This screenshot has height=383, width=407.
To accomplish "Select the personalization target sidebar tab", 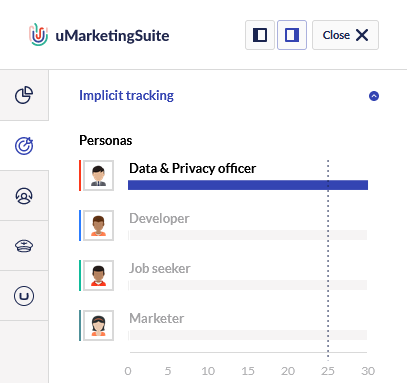I will [24, 146].
